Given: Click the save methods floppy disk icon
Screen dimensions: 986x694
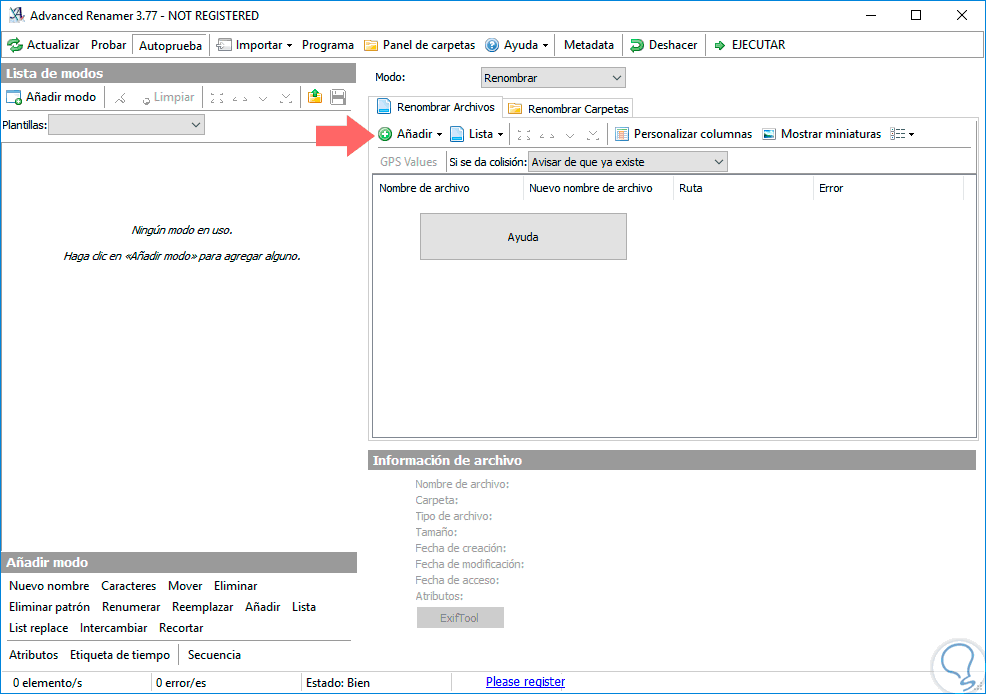Looking at the screenshot, I should 338,97.
